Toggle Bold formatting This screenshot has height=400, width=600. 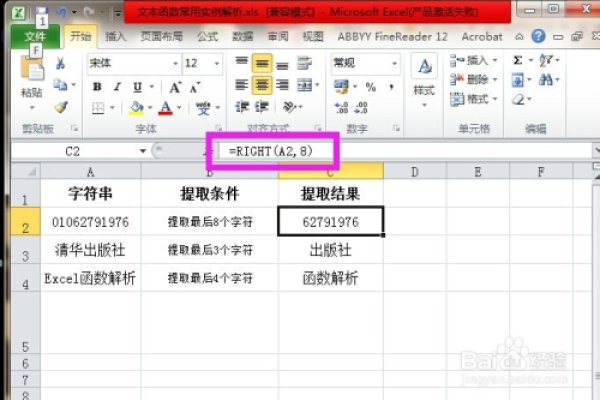pos(97,87)
